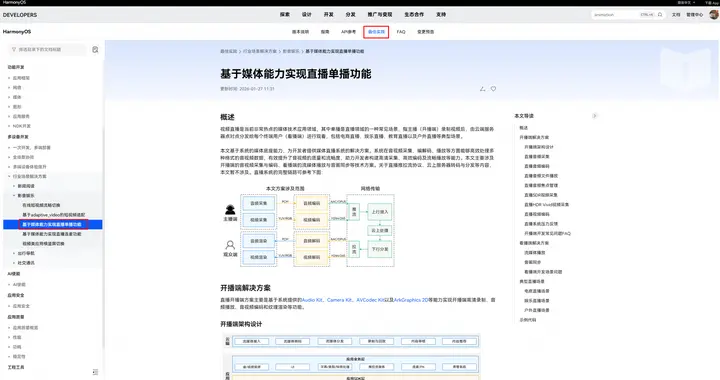
Task: Expand 应用框架 in the sidebar
Action: 21,78
